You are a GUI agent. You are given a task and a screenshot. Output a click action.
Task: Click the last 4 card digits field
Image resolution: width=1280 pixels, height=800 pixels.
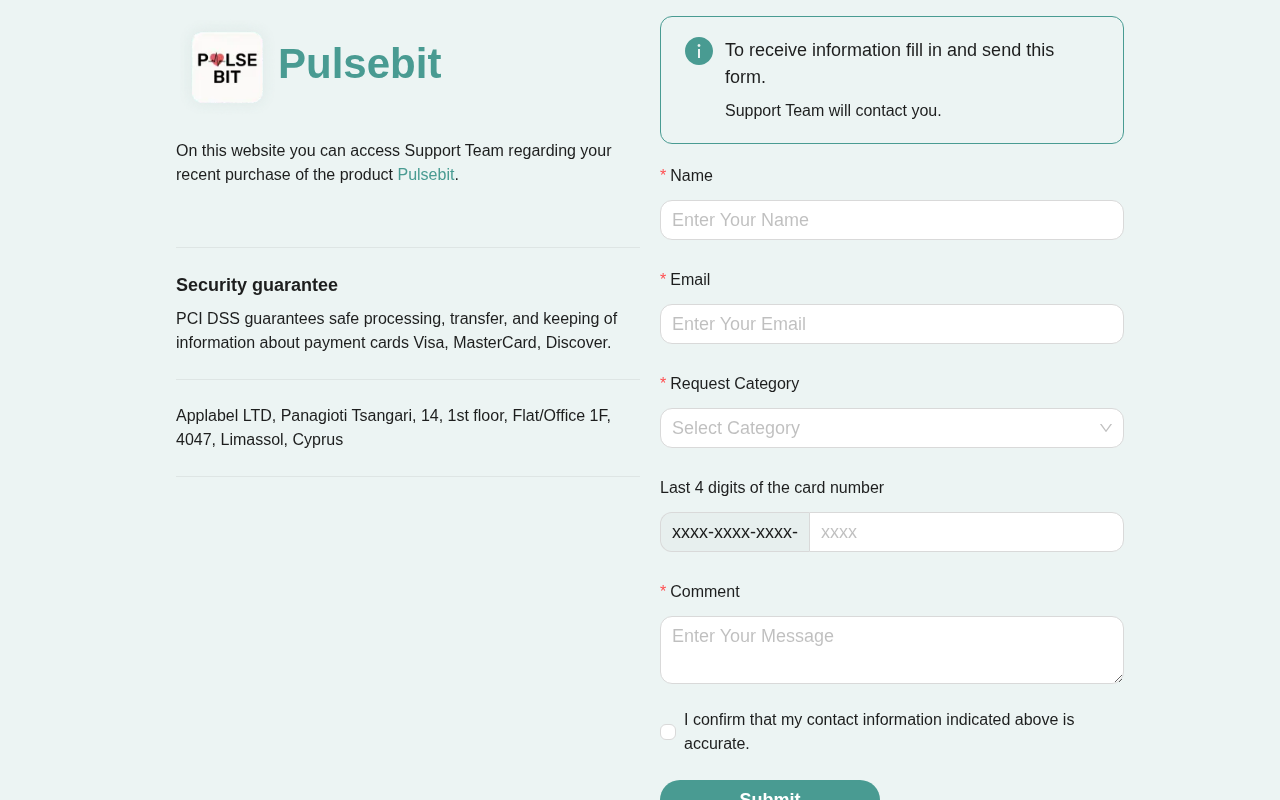(965, 532)
